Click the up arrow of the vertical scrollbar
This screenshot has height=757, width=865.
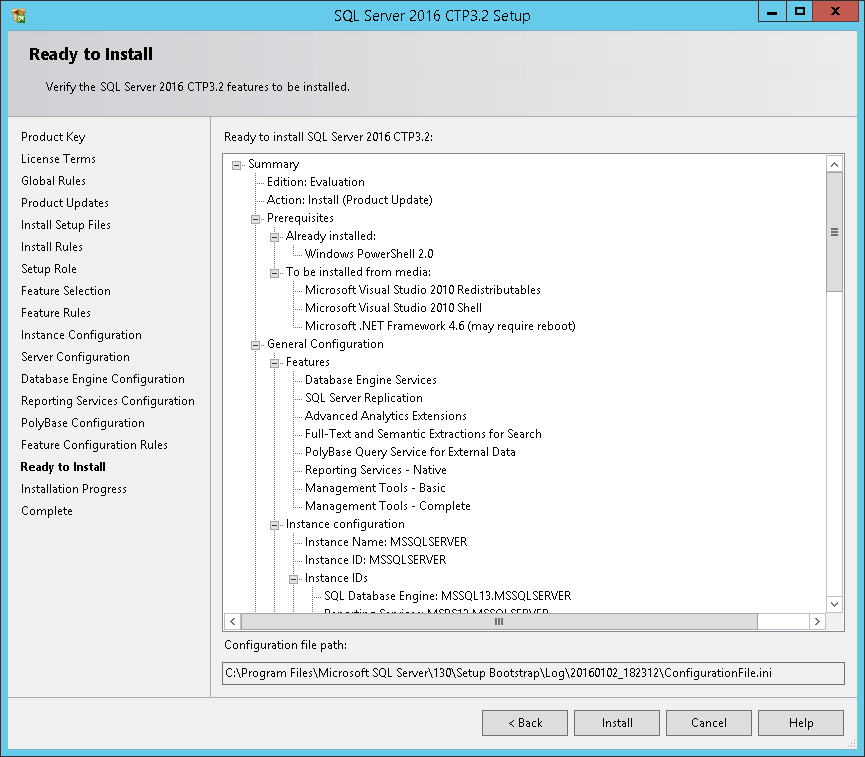(835, 164)
